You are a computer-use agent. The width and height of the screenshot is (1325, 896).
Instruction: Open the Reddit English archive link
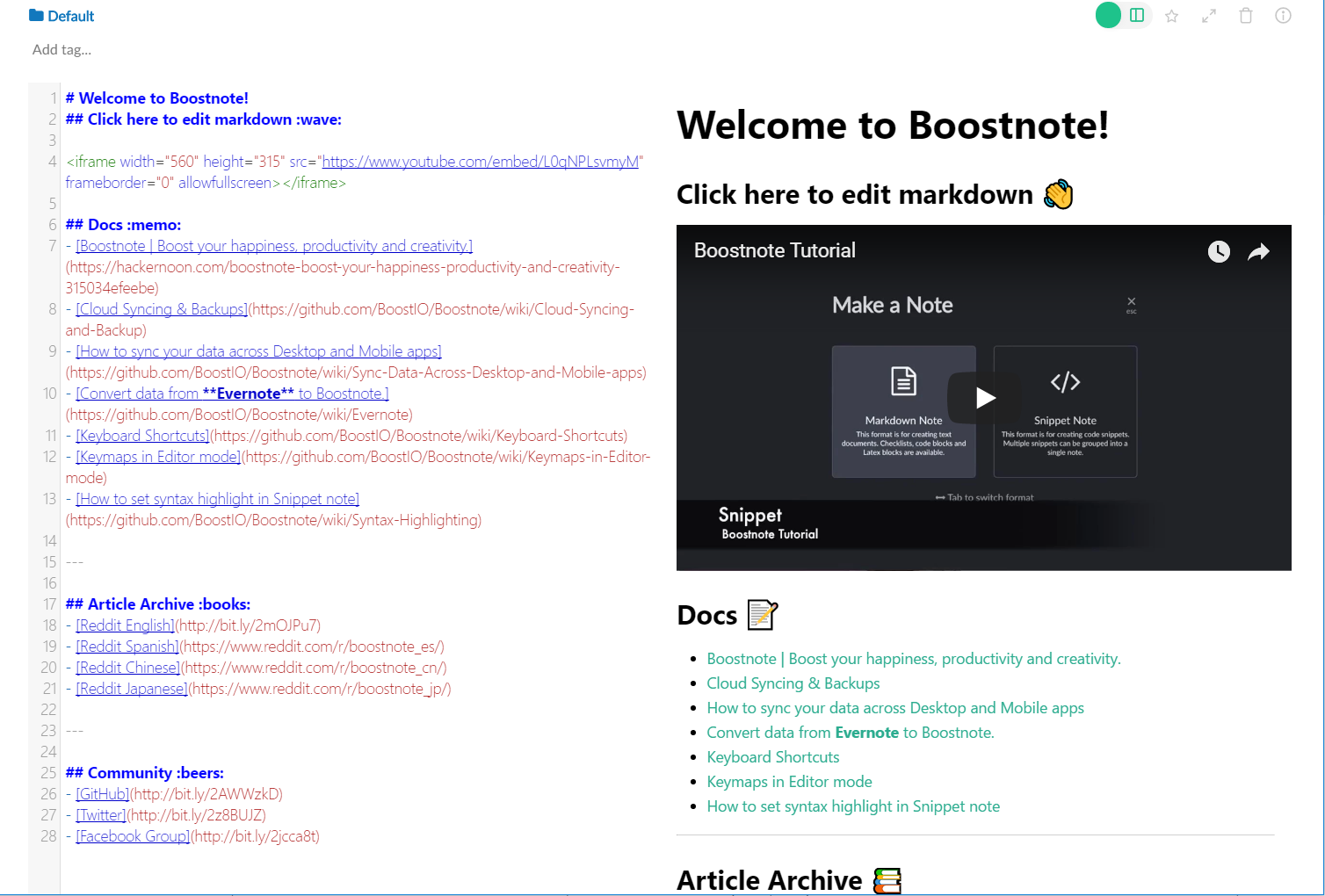tap(125, 625)
